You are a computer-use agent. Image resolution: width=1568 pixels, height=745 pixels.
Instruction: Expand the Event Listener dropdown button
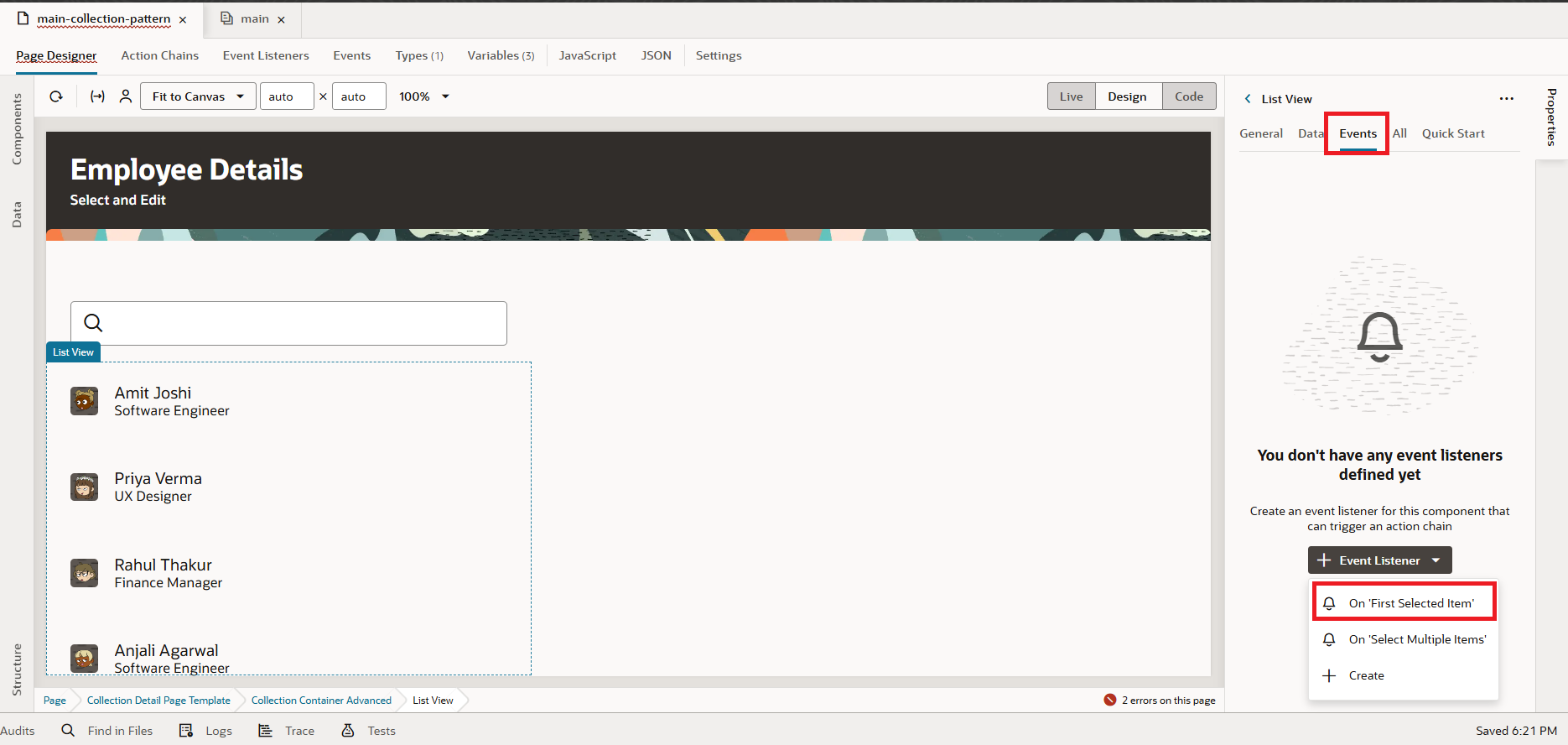[x=1436, y=560]
